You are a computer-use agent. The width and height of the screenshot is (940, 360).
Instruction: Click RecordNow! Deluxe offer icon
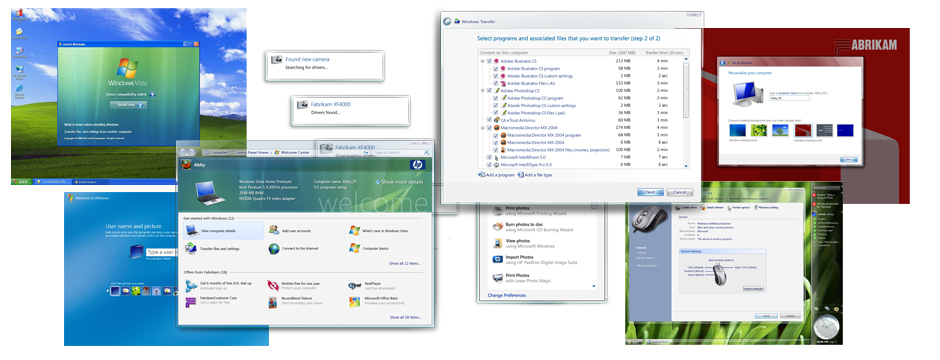click(273, 302)
